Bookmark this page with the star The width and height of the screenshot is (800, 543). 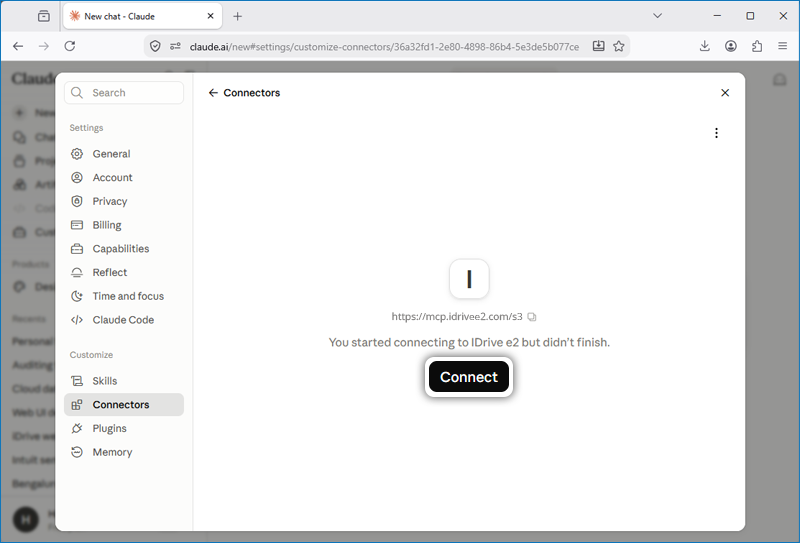pos(619,46)
